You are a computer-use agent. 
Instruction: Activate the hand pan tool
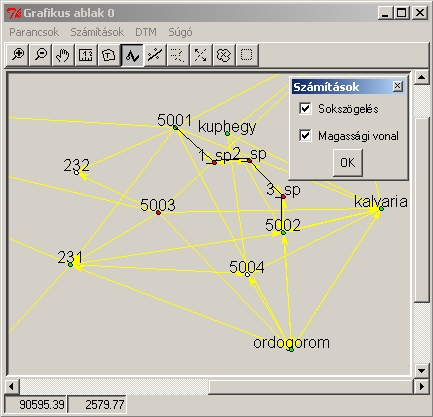[x=63, y=55]
